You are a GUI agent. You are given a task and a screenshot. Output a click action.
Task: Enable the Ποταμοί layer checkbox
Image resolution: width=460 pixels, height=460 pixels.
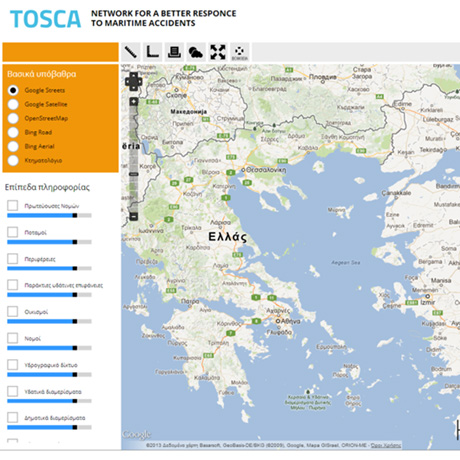[13, 232]
